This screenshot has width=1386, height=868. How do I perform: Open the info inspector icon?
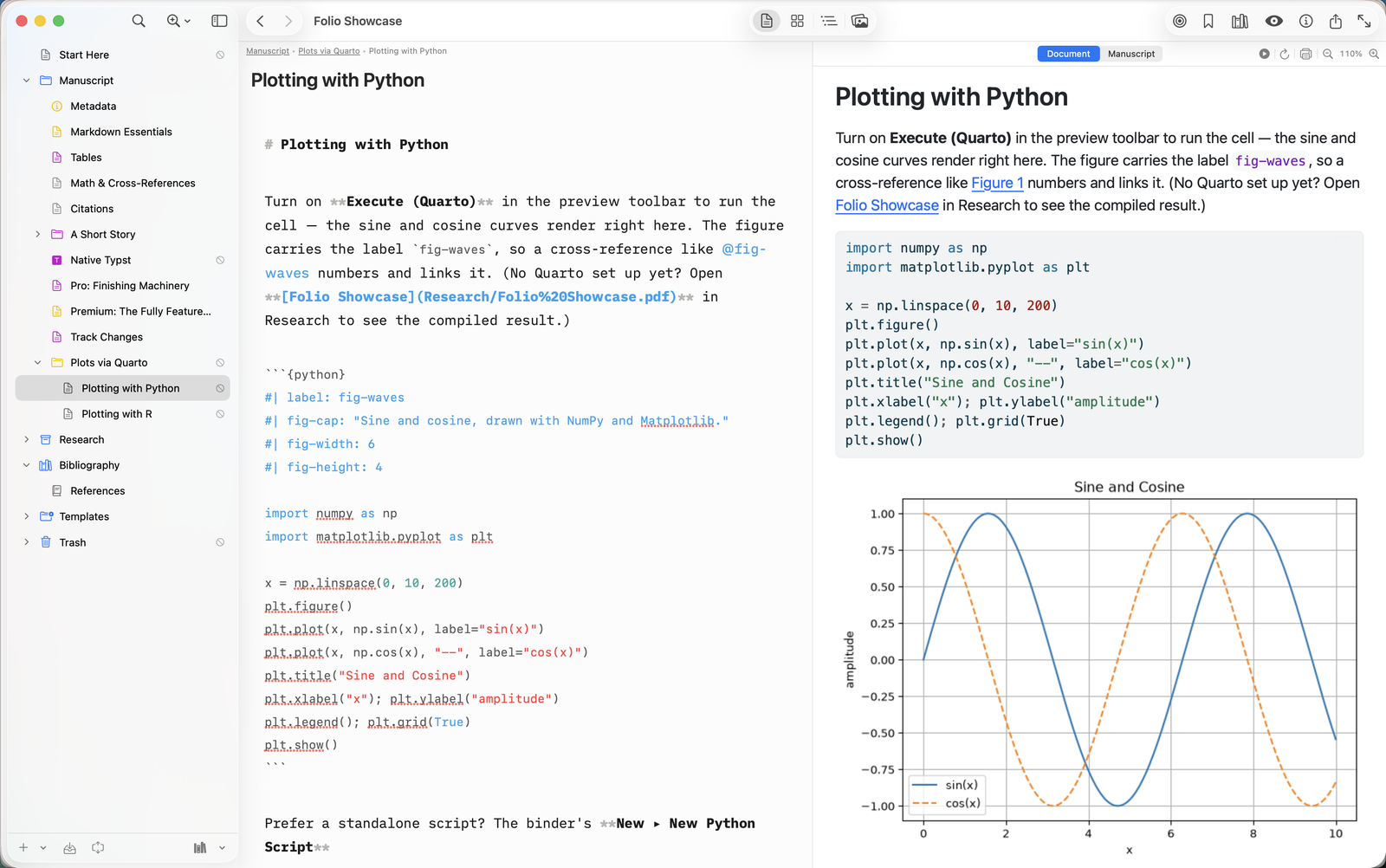tap(1306, 21)
